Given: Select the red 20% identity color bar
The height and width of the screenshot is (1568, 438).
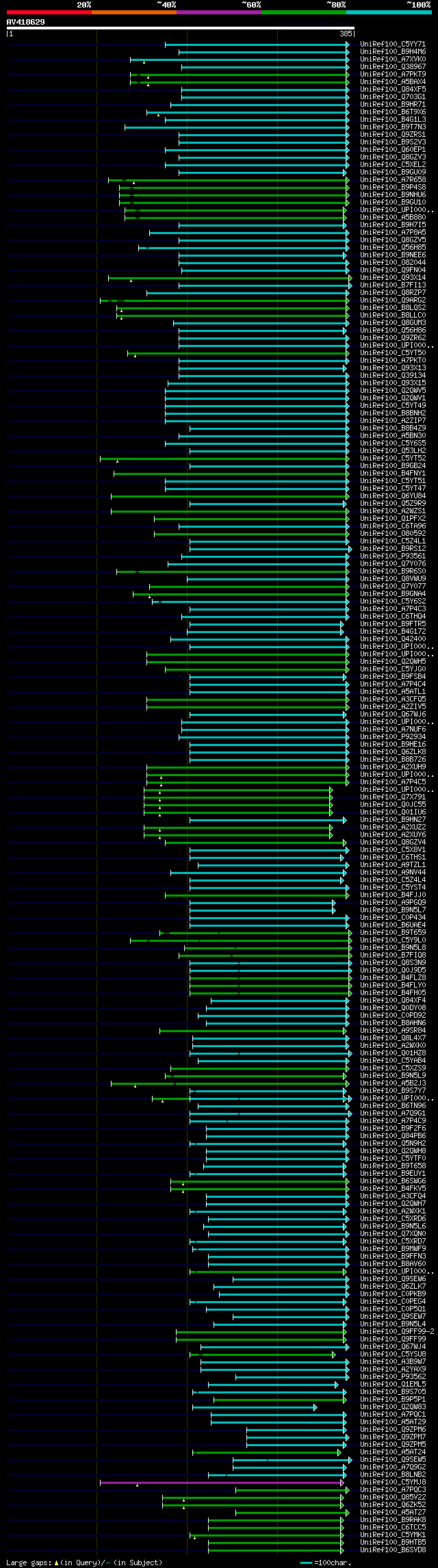Looking at the screenshot, I should coord(49,12).
